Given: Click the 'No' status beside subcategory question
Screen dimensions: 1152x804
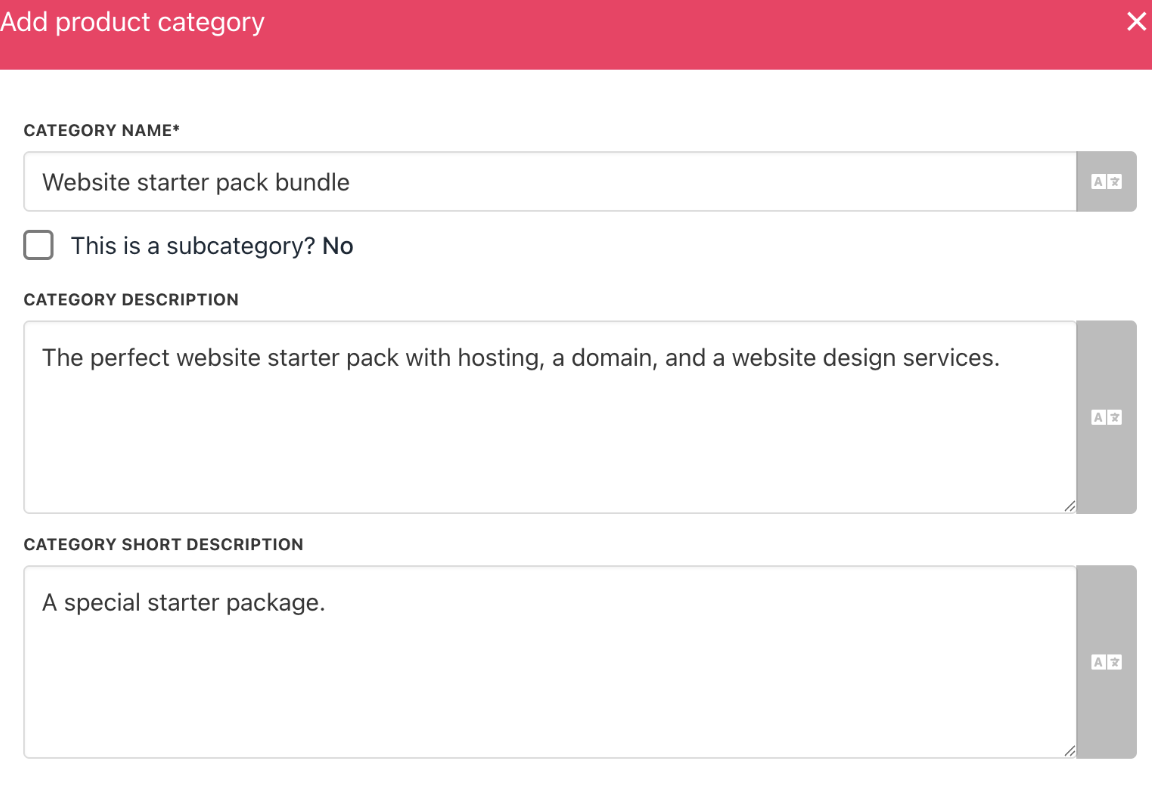Looking at the screenshot, I should pos(338,246).
